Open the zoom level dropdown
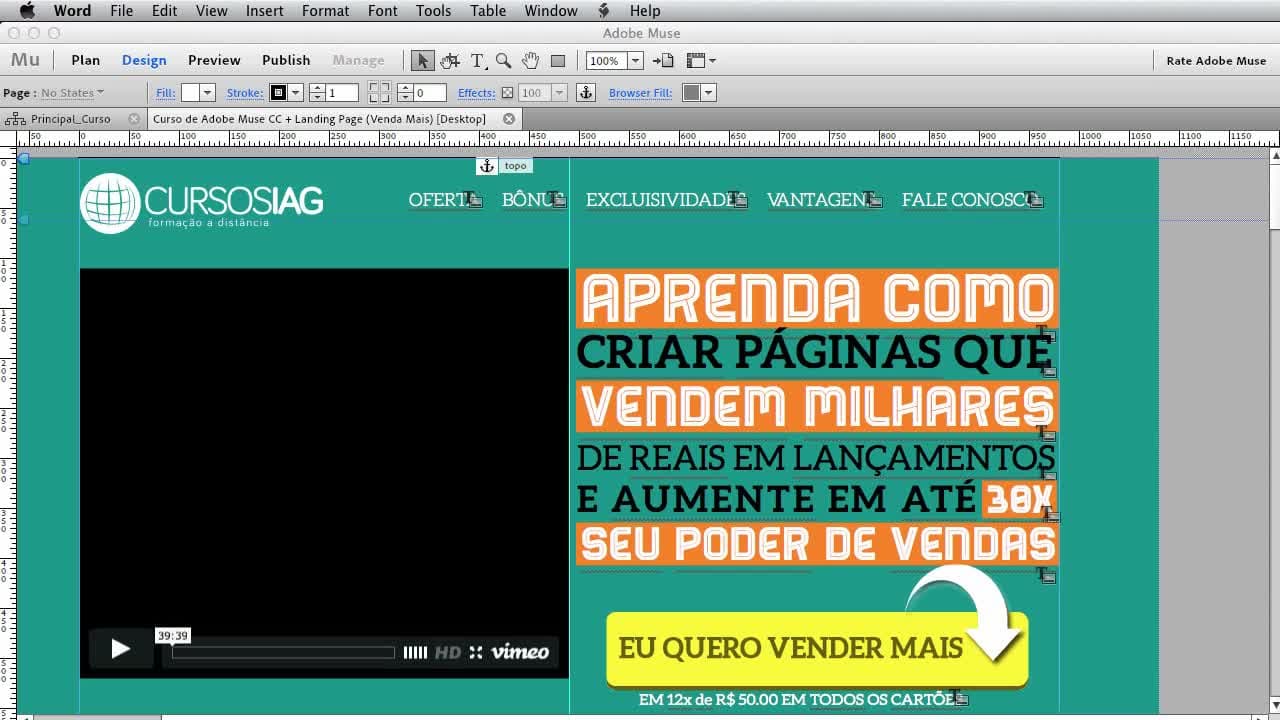 [636, 61]
